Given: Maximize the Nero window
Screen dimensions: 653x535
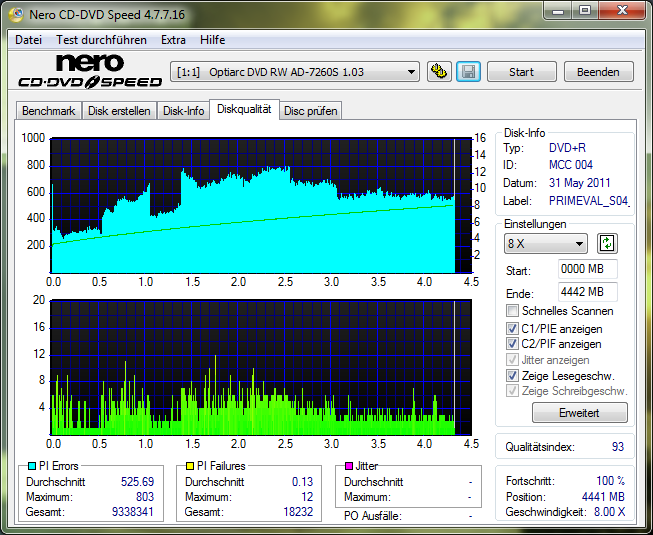Looking at the screenshot, I should (x=585, y=11).
